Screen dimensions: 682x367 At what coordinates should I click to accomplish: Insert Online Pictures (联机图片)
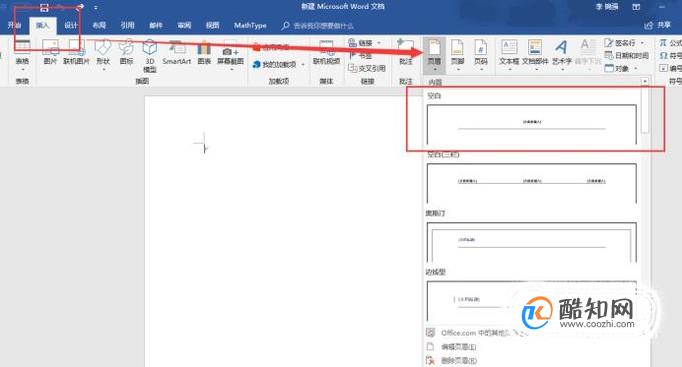coord(76,52)
